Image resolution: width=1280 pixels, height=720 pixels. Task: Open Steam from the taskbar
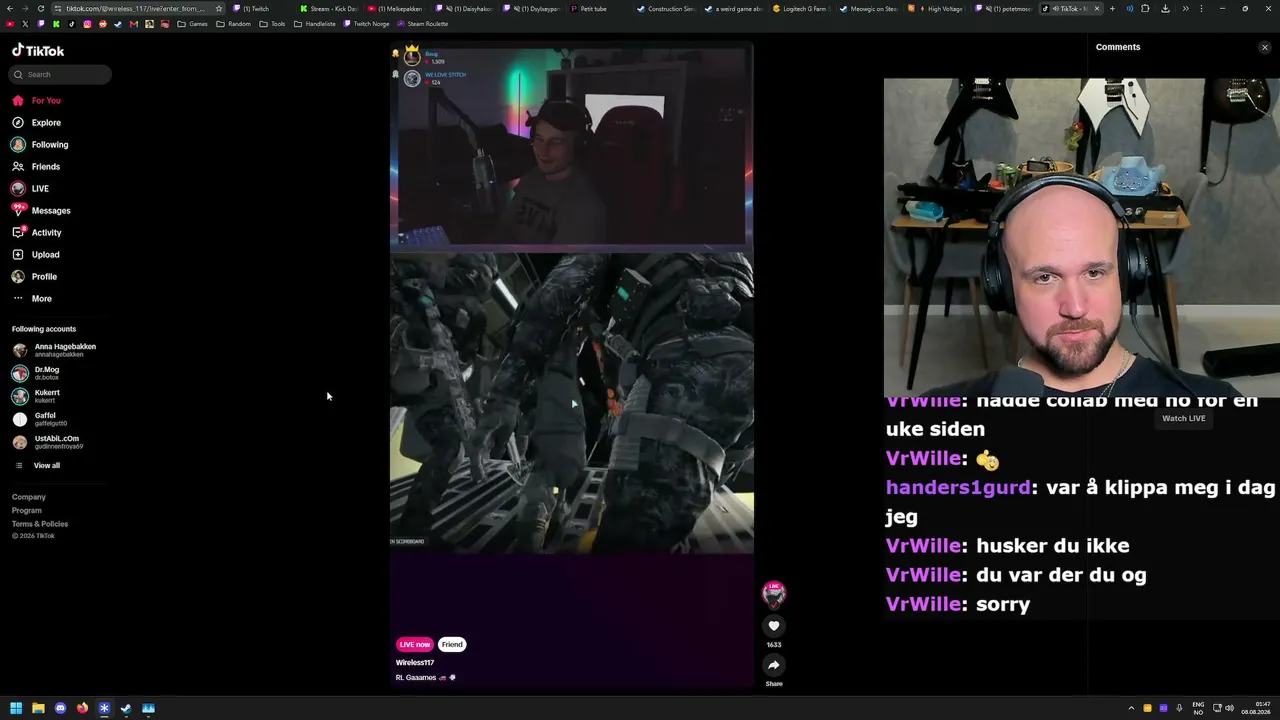126,709
